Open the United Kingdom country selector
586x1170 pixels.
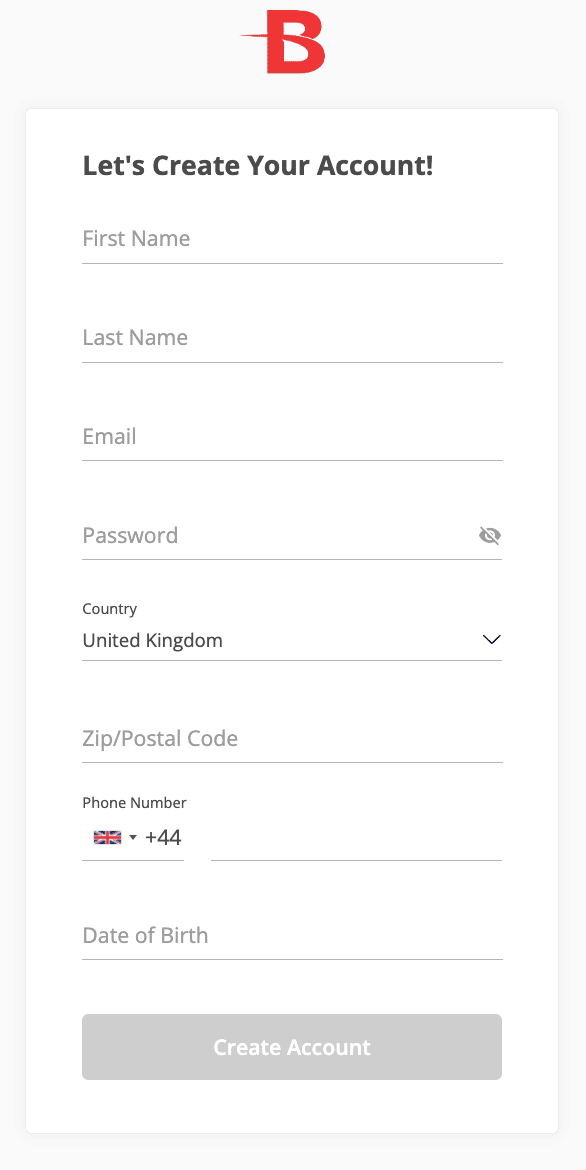click(x=292, y=640)
